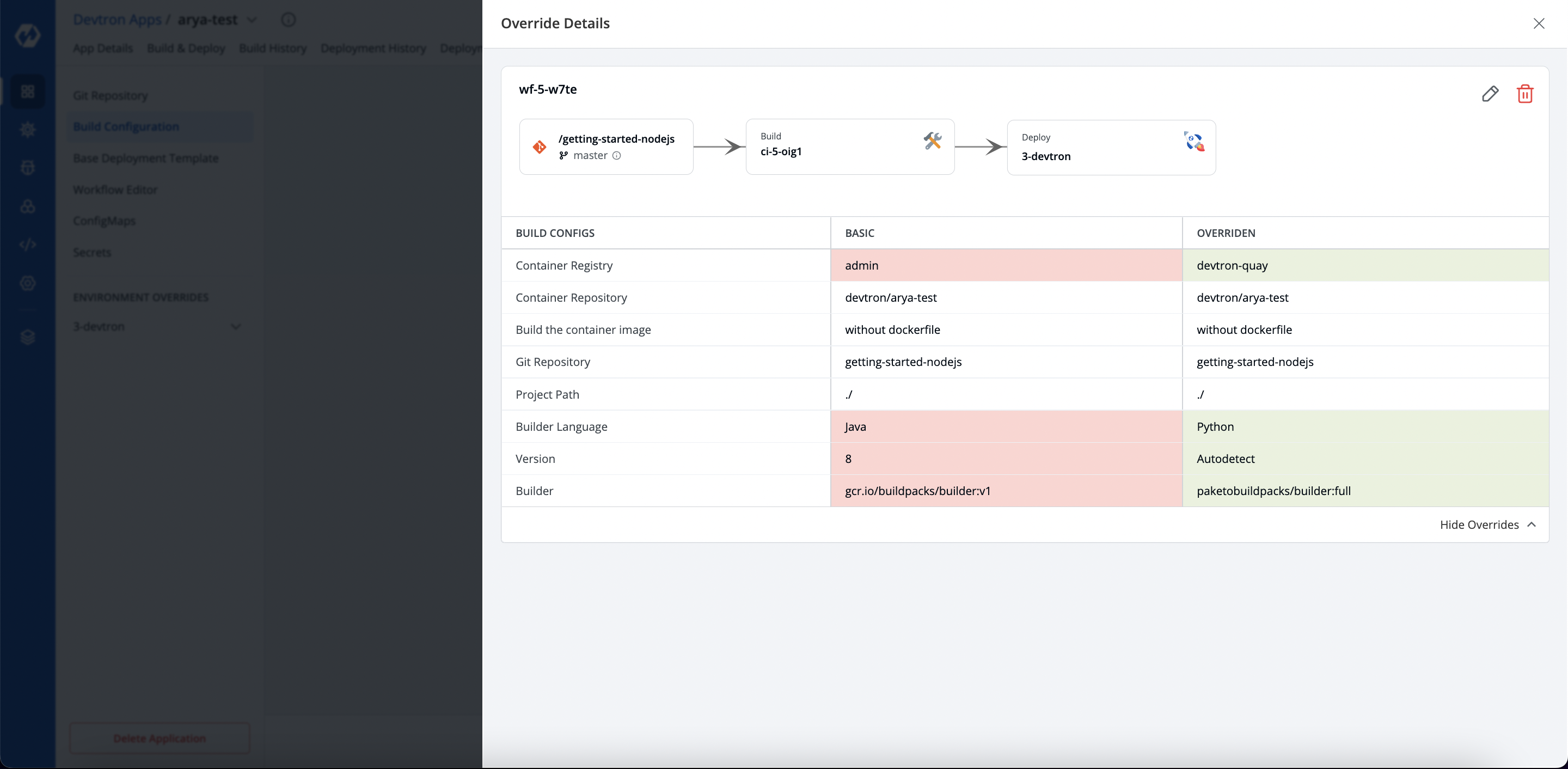Click the overridden registry value devtron-quay
The width and height of the screenshot is (1568, 769).
pyautogui.click(x=1232, y=265)
